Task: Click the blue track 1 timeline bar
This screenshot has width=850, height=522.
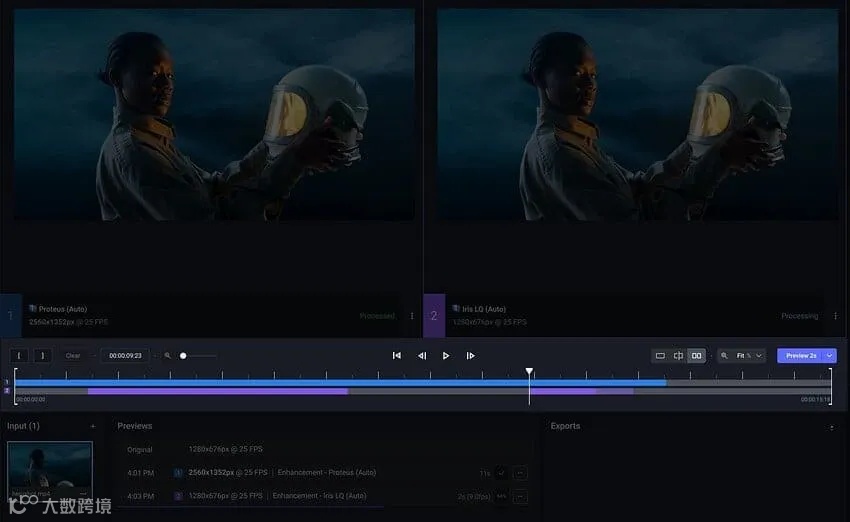Action: pos(340,383)
